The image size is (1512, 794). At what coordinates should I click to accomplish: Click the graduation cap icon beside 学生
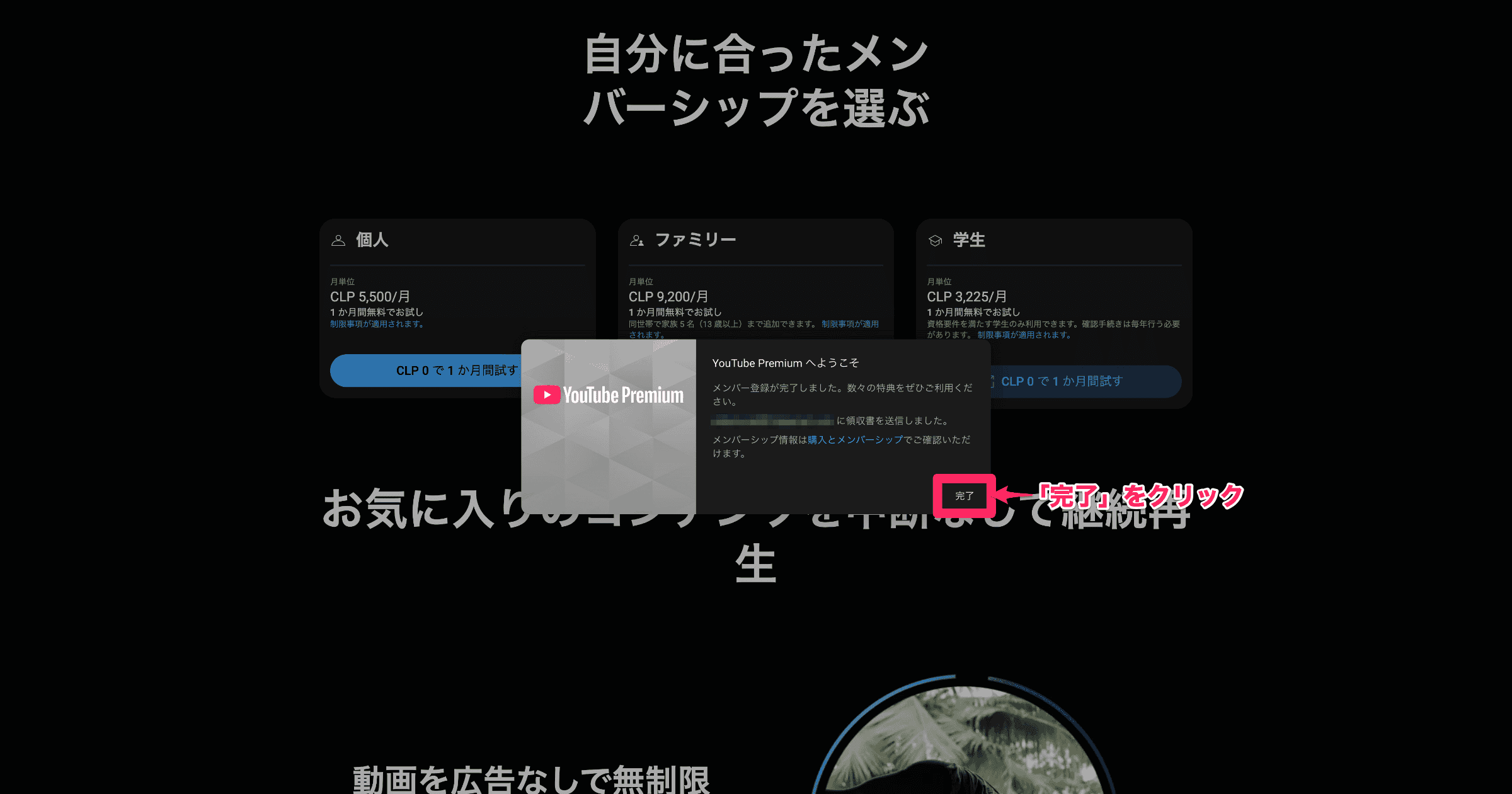(936, 240)
